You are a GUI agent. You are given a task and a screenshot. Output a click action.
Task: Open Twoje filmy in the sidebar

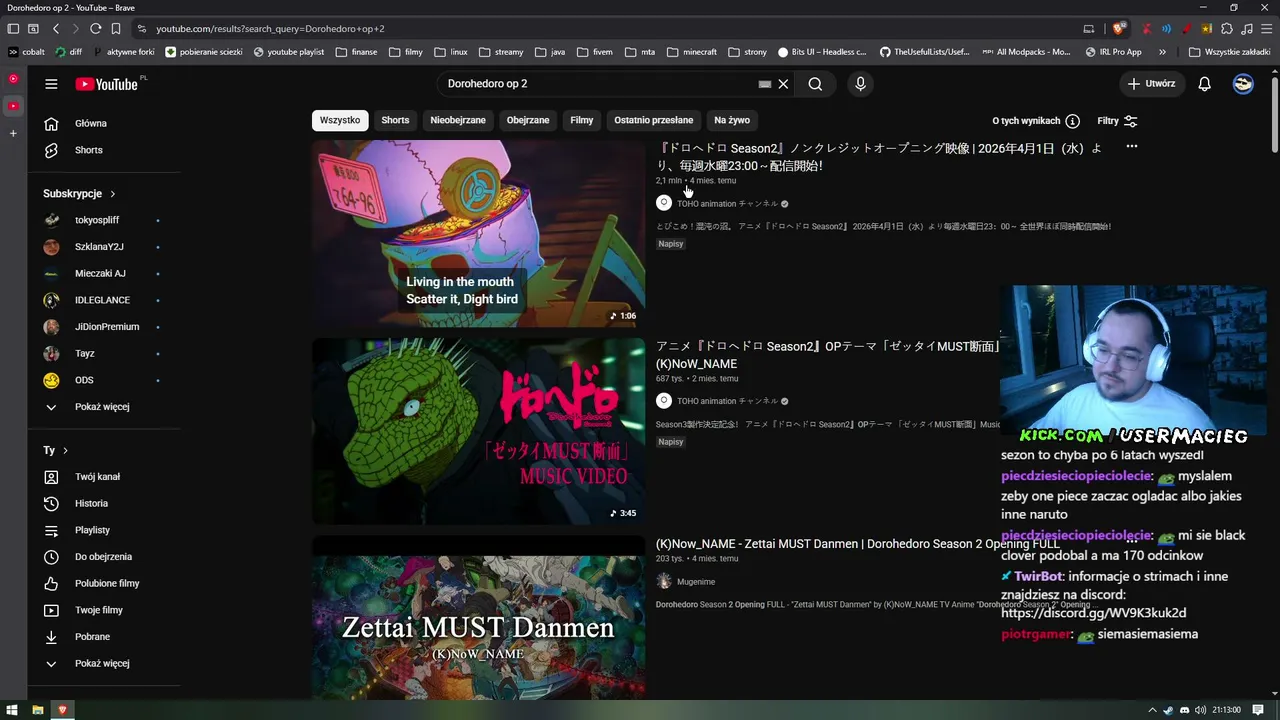104,610
